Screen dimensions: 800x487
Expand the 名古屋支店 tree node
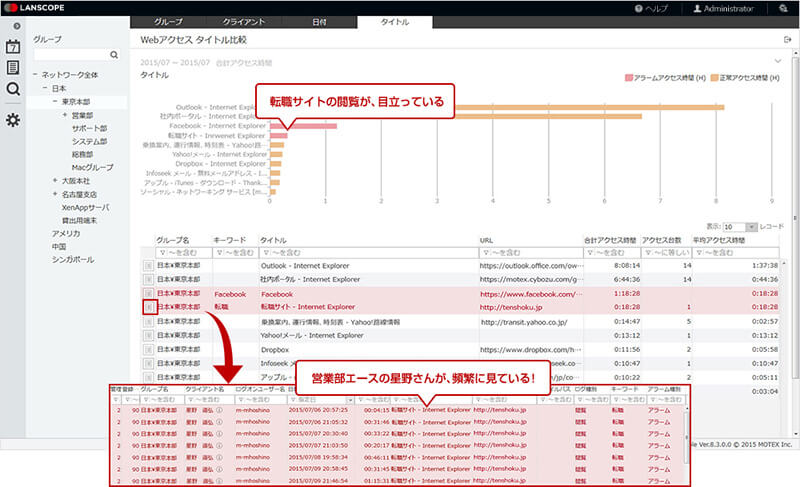pyautogui.click(x=55, y=194)
